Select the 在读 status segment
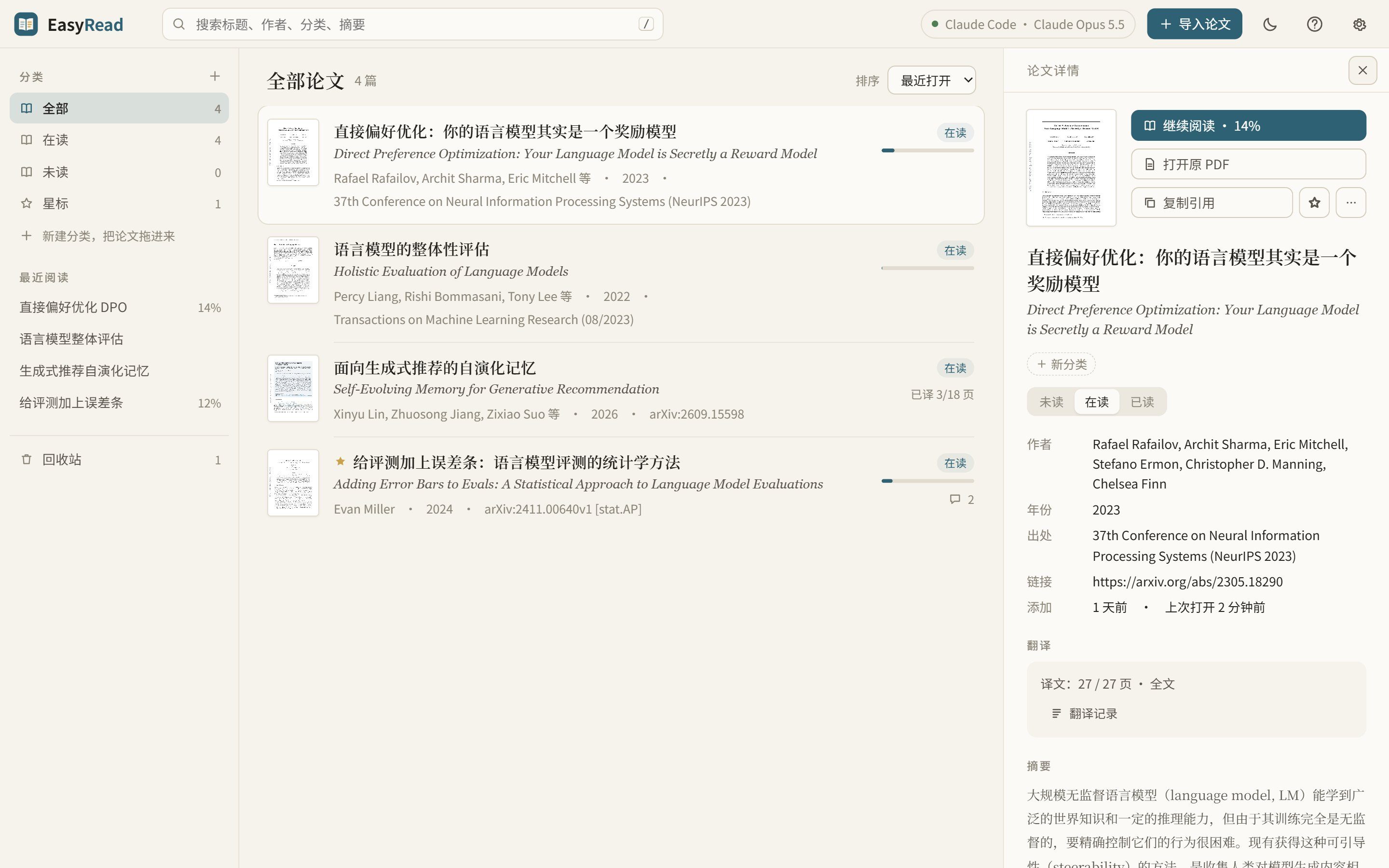 click(1096, 402)
